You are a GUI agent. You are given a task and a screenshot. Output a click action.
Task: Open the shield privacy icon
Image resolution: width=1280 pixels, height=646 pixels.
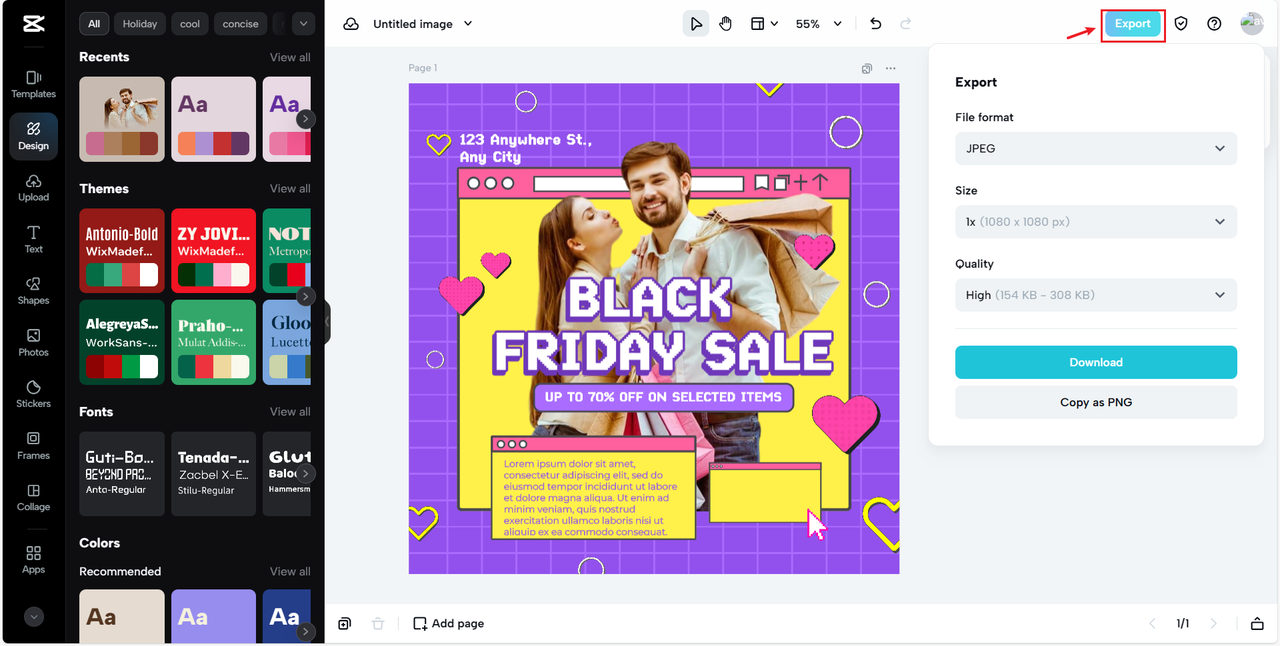1181,24
